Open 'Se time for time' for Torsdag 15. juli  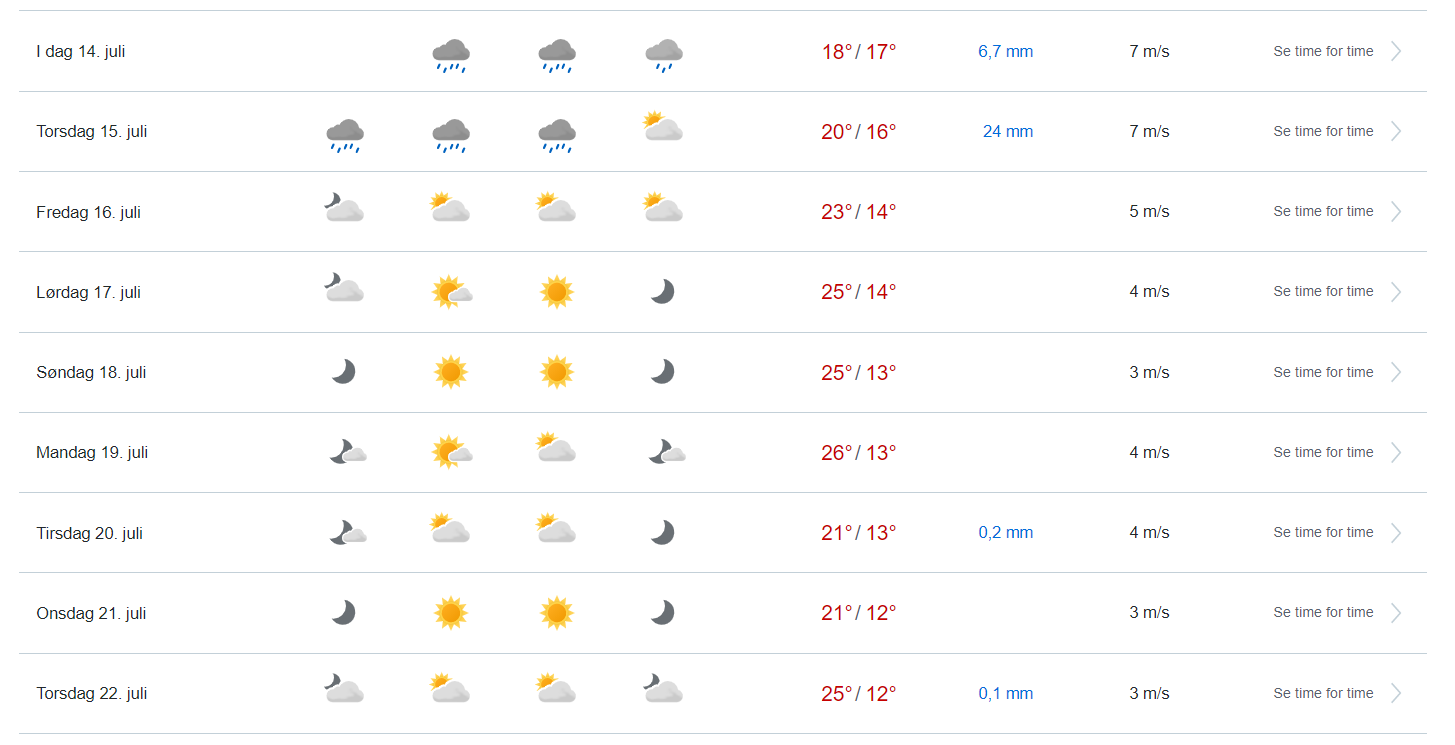coord(1323,131)
